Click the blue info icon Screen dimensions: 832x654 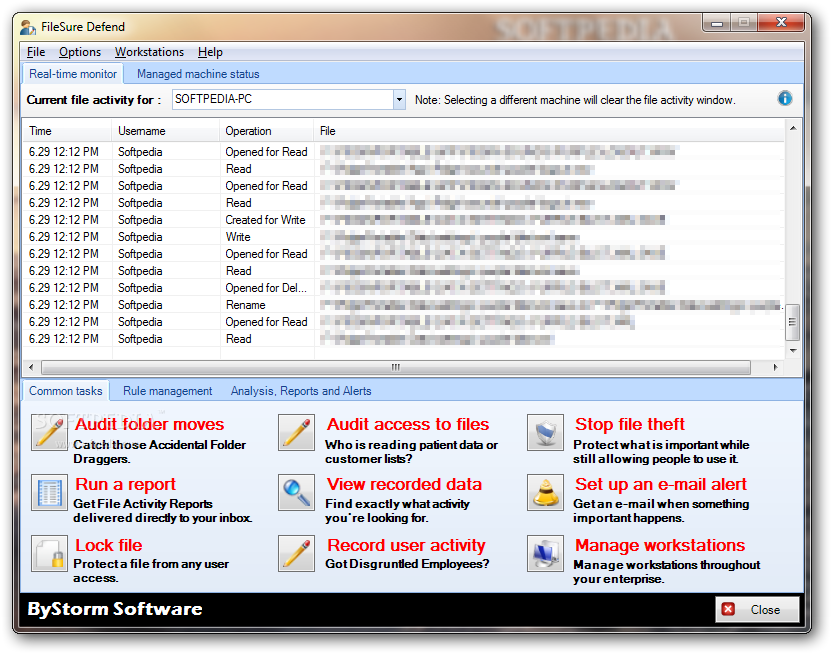coord(785,98)
